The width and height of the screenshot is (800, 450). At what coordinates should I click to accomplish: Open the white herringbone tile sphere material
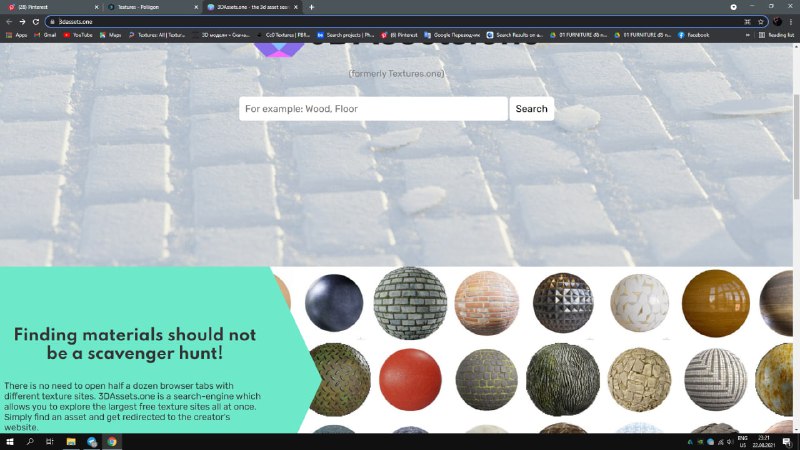[716, 380]
